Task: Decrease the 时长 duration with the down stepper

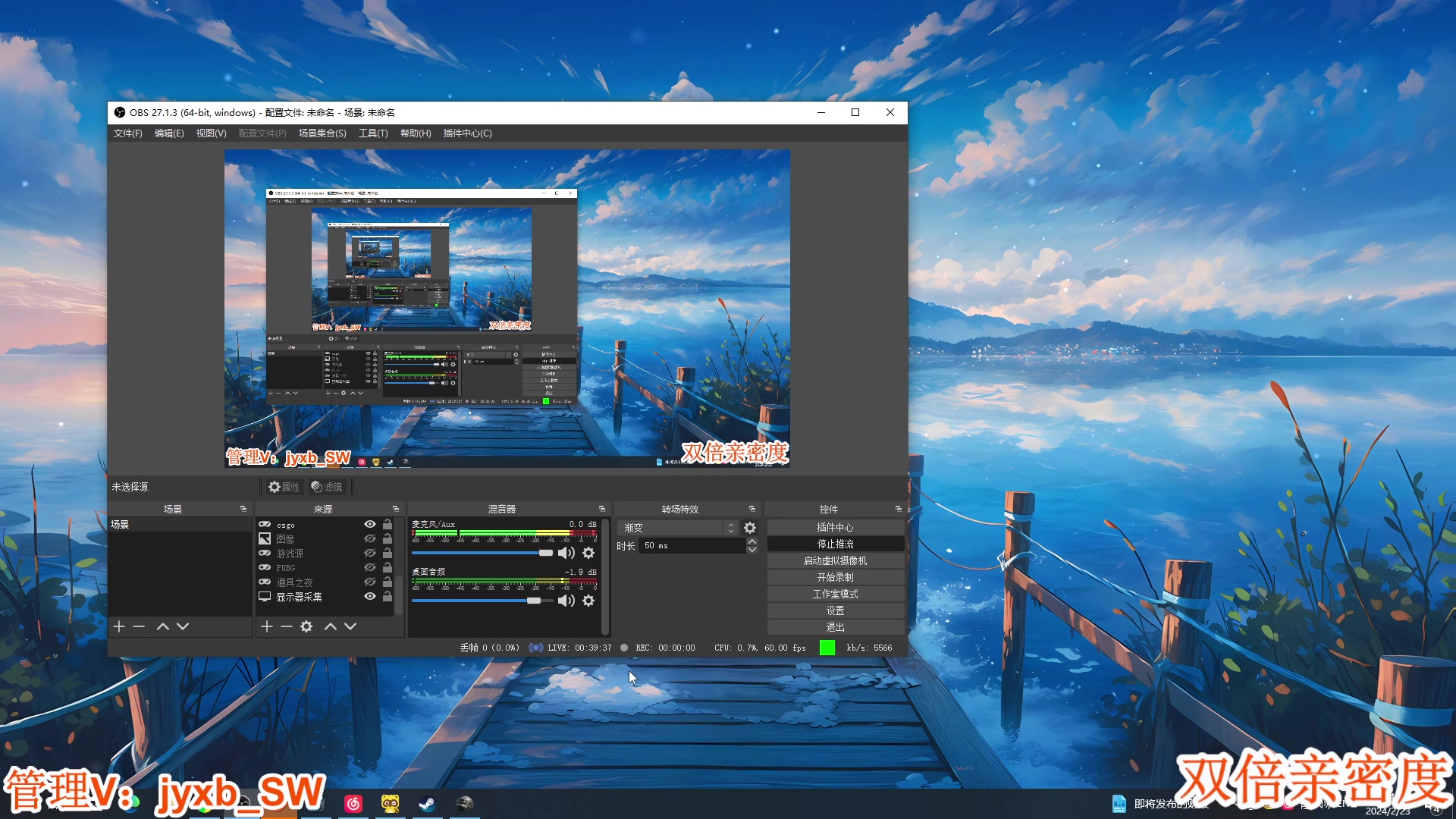Action: pyautogui.click(x=752, y=550)
